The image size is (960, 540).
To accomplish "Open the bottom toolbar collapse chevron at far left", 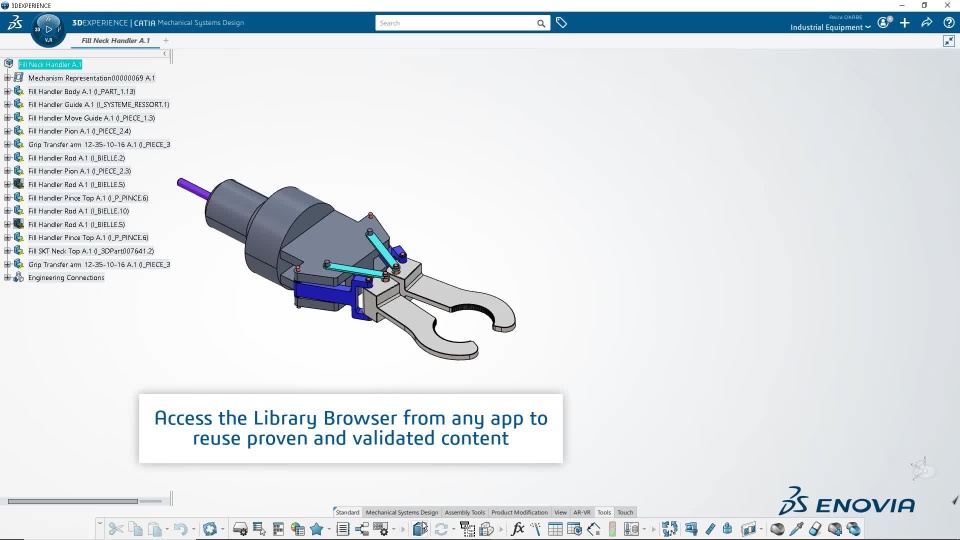I will coord(99,522).
